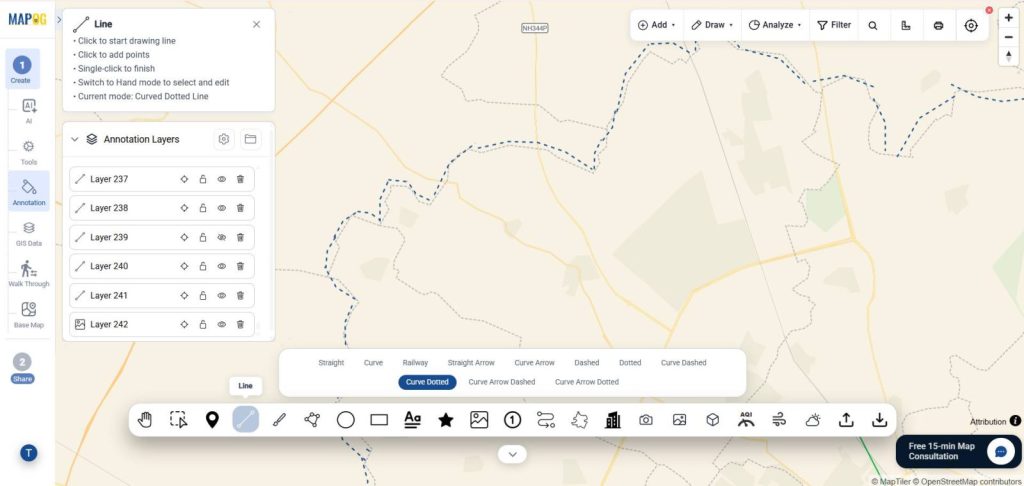The image size is (1024, 486).
Task: Open the AQI air quality tool
Action: click(x=746, y=419)
